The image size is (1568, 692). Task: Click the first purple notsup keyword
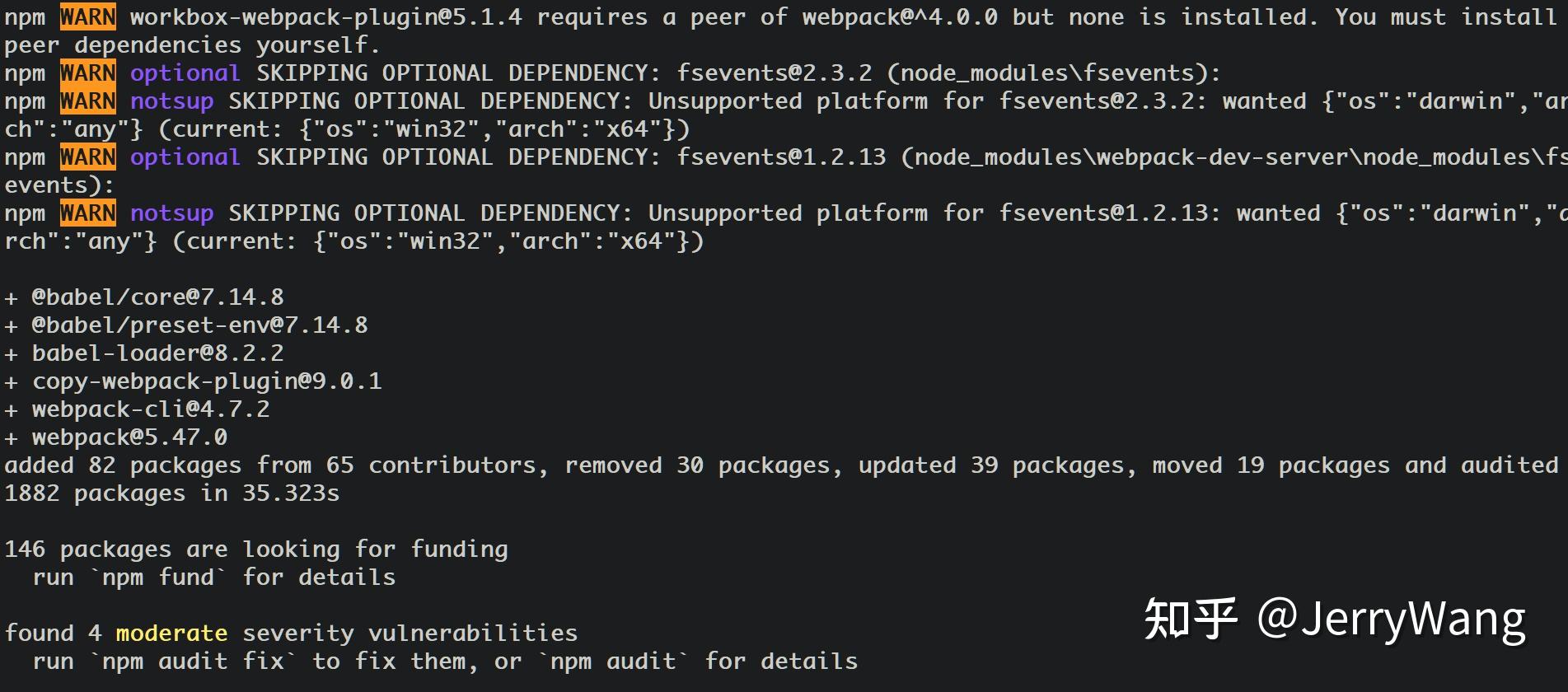pyautogui.click(x=171, y=101)
